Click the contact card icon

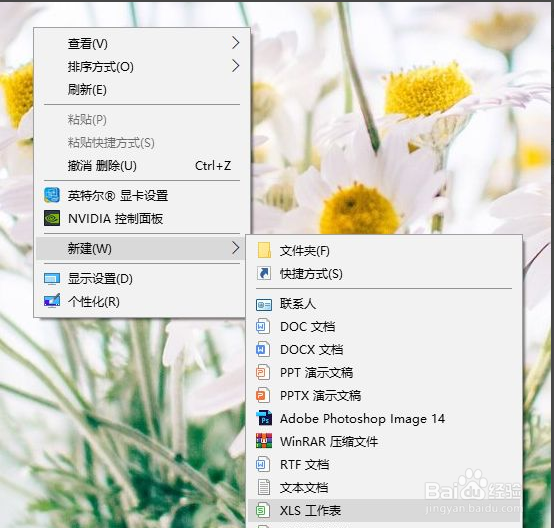[x=264, y=304]
